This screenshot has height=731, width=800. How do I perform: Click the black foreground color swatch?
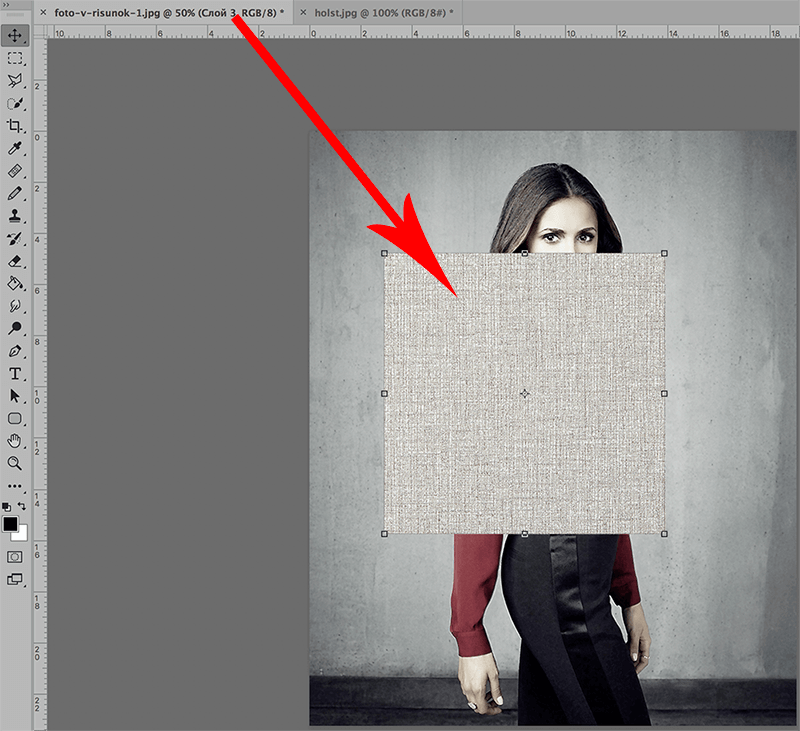(x=10, y=524)
